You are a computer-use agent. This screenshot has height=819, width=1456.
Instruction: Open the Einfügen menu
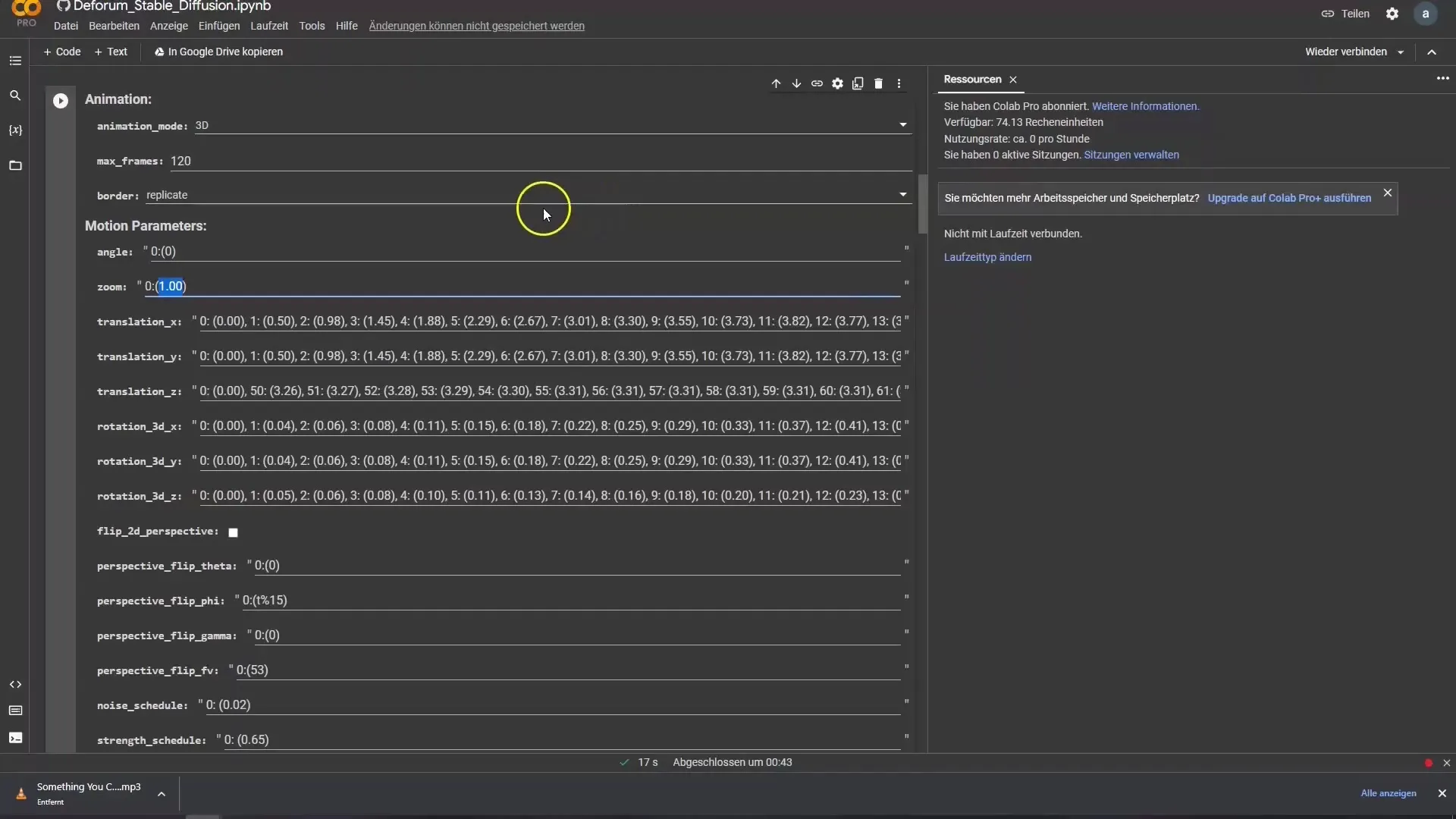pyautogui.click(x=219, y=26)
